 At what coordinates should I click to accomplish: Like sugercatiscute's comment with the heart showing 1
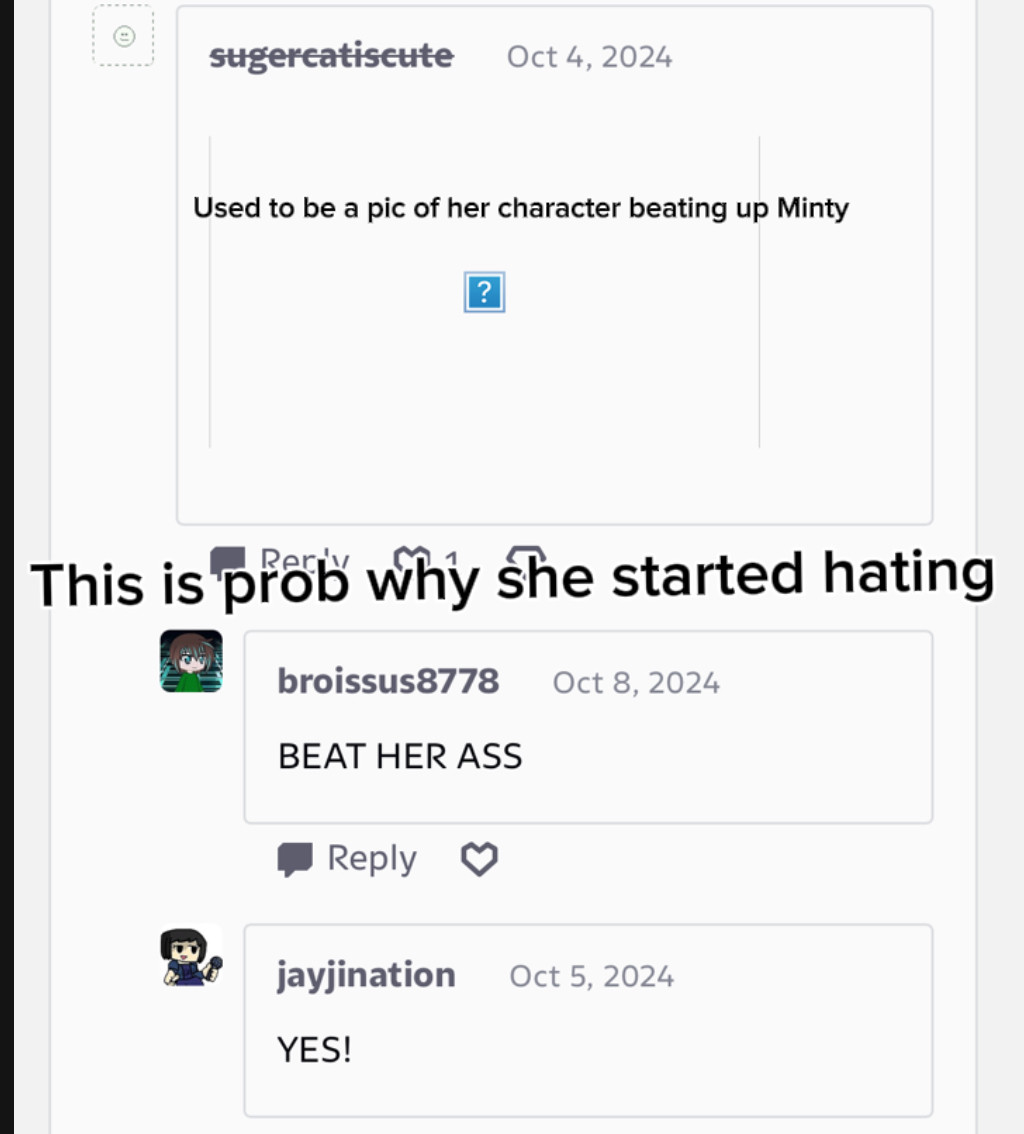412,560
